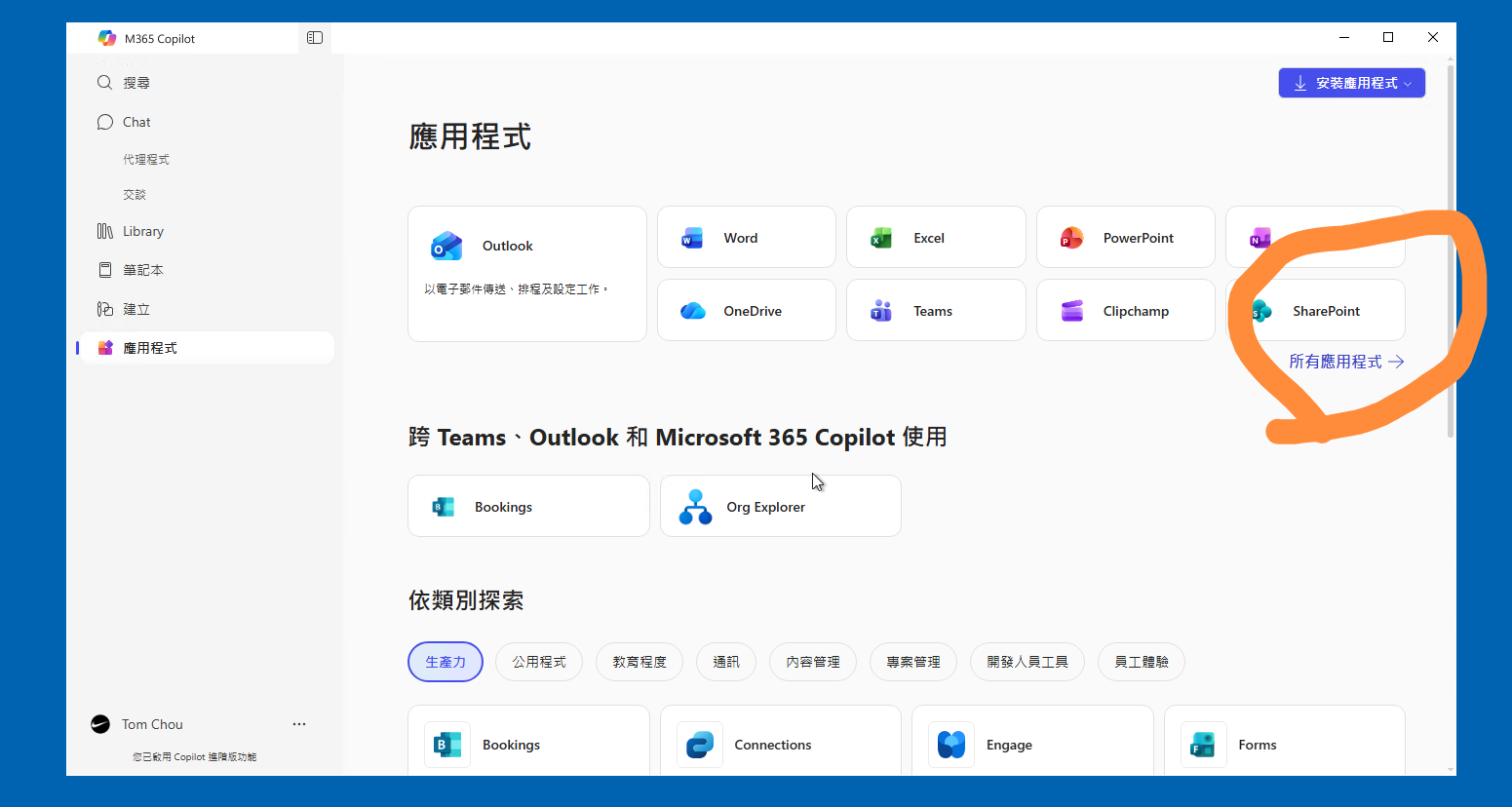Screen dimensions: 1512x807
Task: Open the SharePoint label text
Action: (x=1326, y=311)
